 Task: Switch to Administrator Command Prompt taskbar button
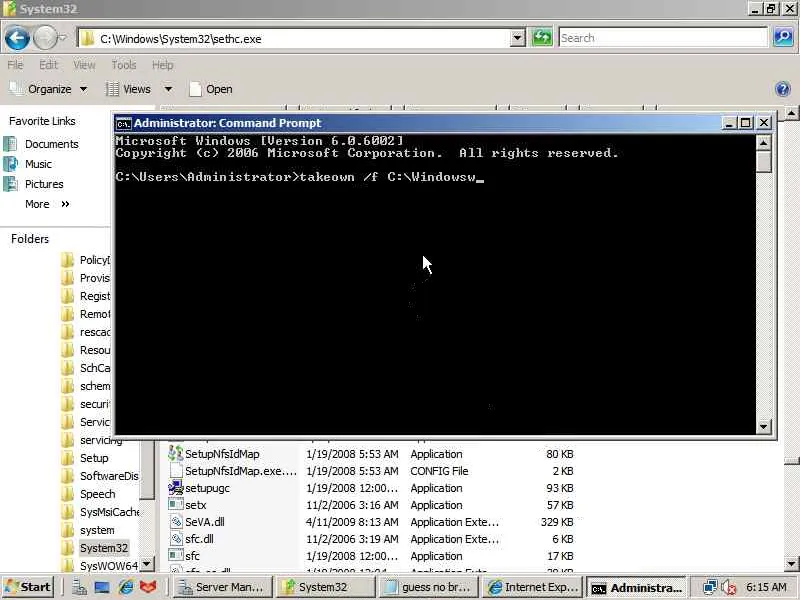(x=636, y=587)
